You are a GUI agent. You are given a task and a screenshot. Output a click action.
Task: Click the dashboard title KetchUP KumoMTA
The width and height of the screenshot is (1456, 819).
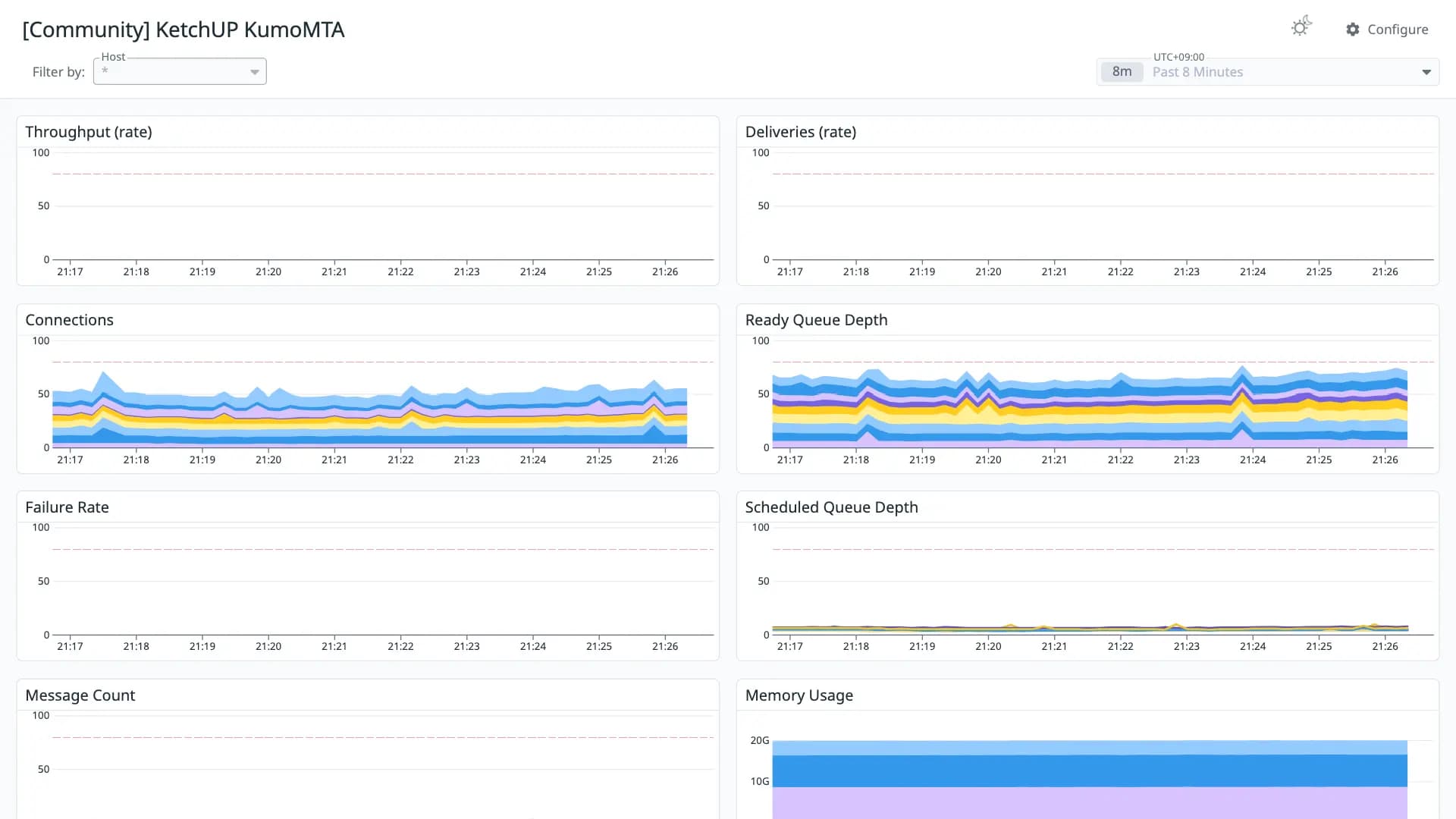point(183,30)
